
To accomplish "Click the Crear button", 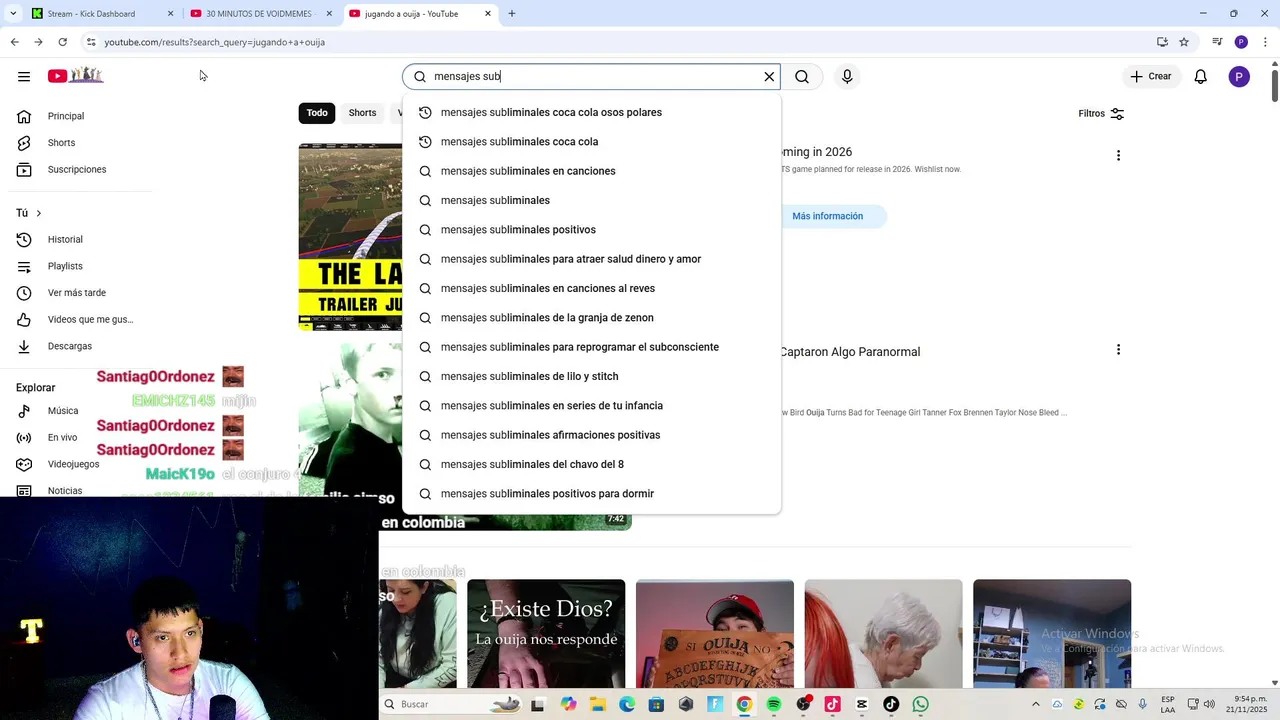I will point(1151,77).
